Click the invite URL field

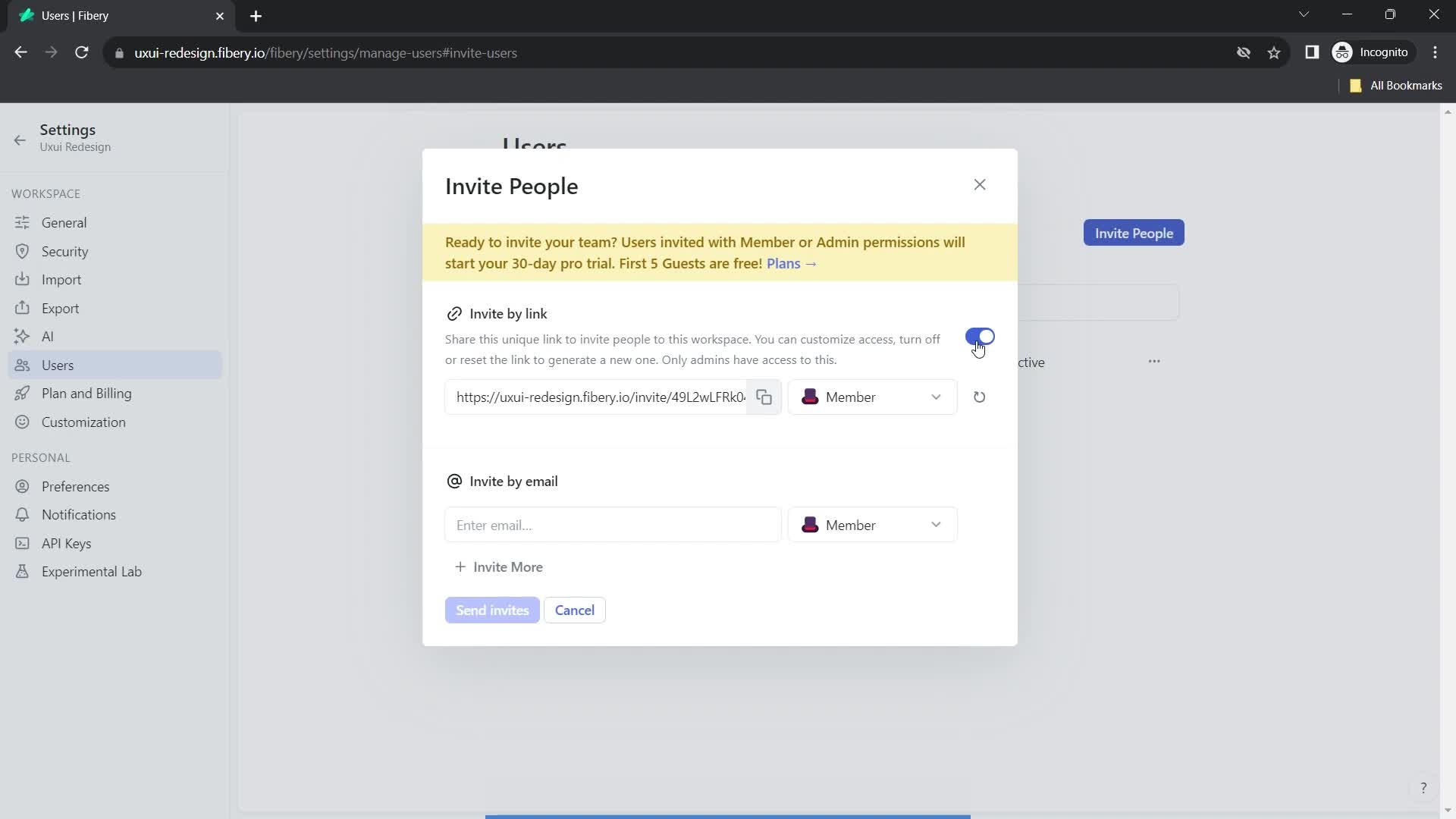pyautogui.click(x=596, y=397)
